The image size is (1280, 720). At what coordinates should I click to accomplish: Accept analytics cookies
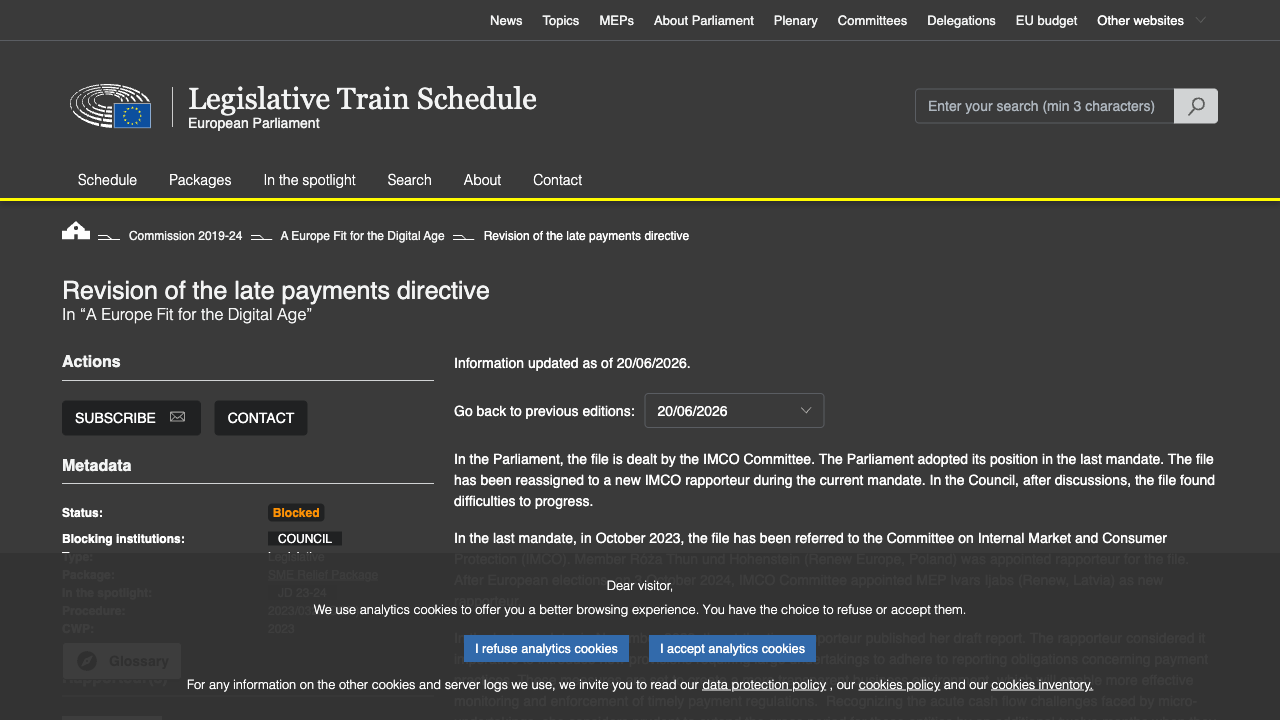click(733, 648)
